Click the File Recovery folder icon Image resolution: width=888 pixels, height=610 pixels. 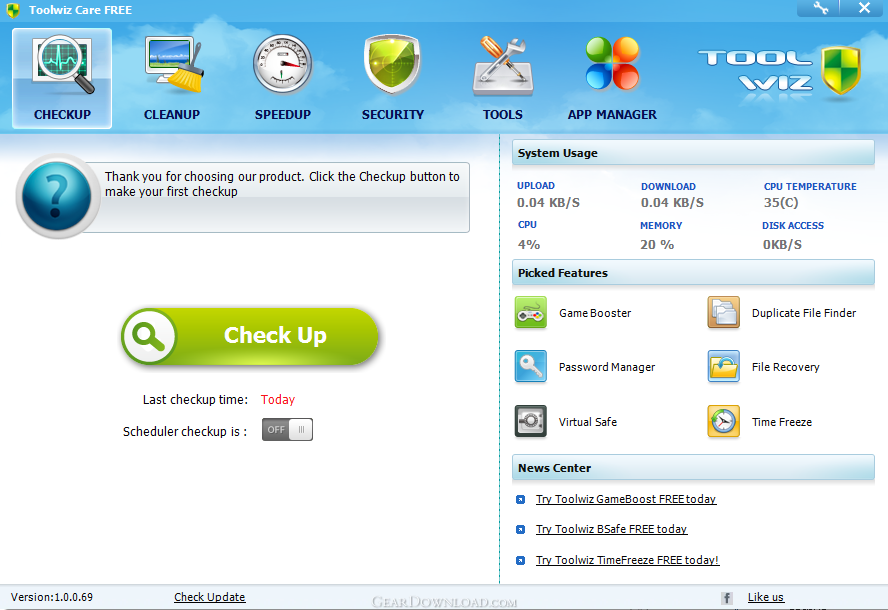[x=724, y=366]
